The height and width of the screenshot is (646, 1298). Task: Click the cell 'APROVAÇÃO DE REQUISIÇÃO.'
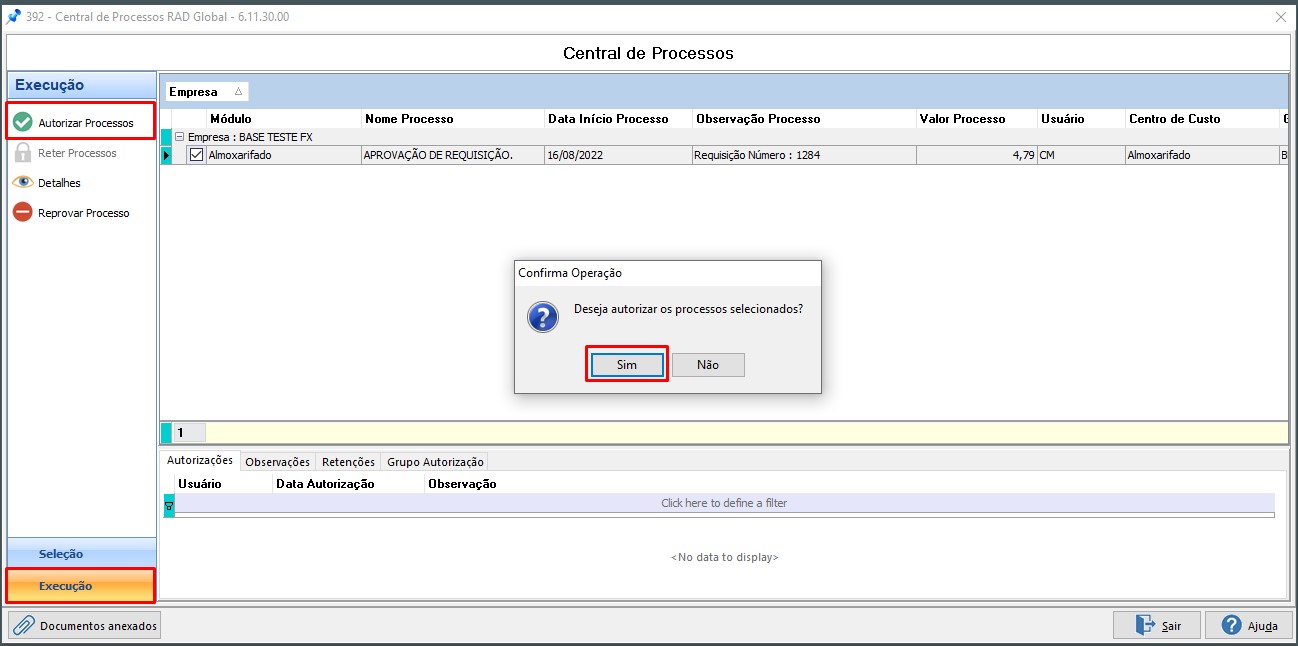pyautogui.click(x=452, y=155)
